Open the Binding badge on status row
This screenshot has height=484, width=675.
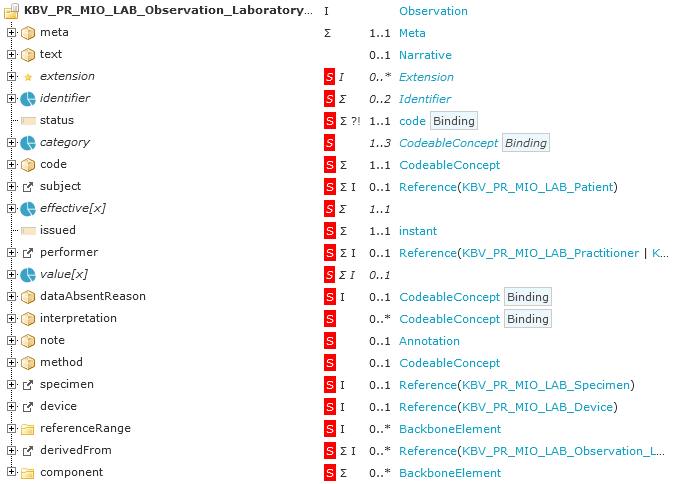point(453,121)
